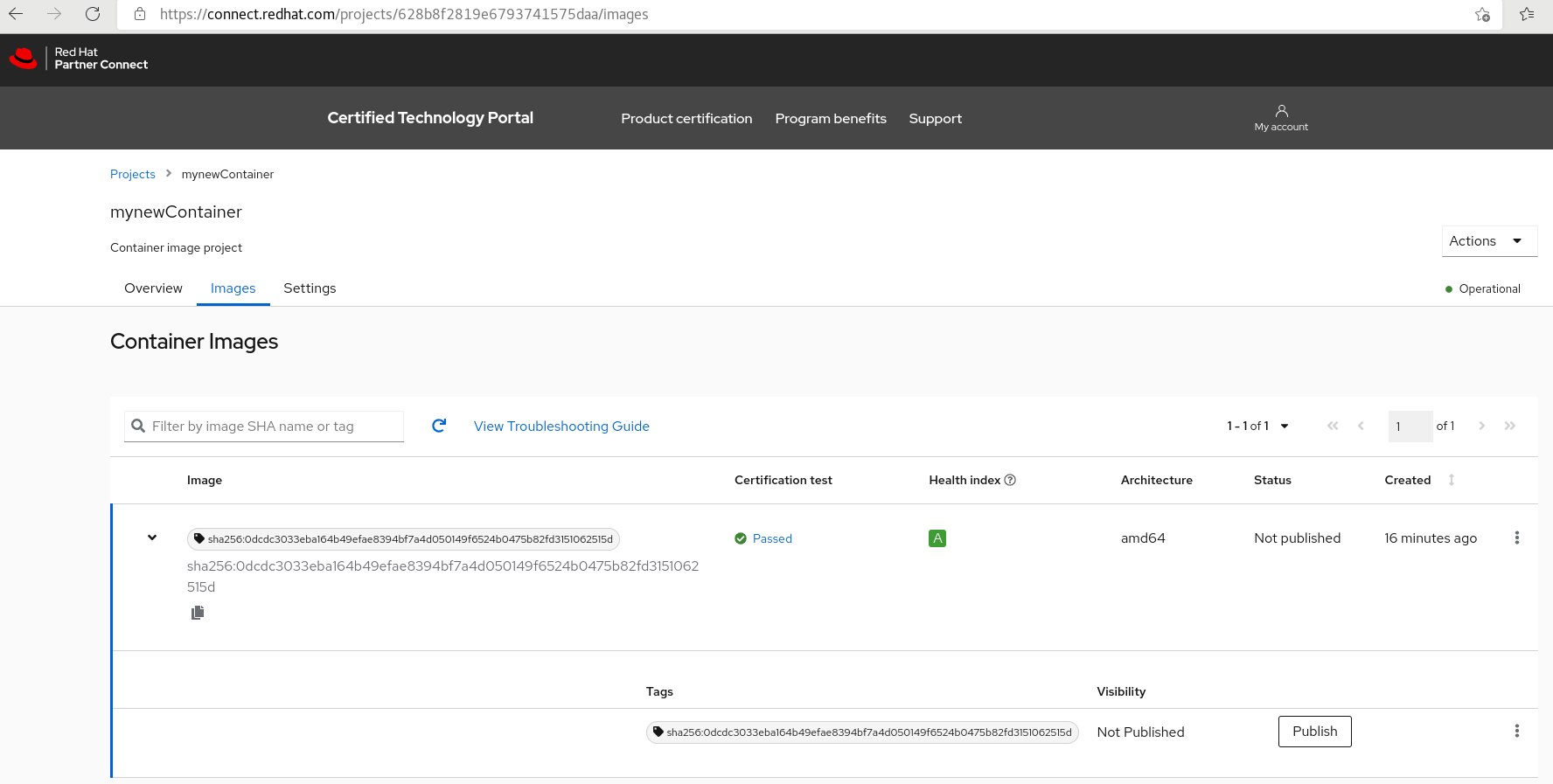This screenshot has width=1553, height=784.
Task: Go to last page double-chevron
Action: 1510,426
